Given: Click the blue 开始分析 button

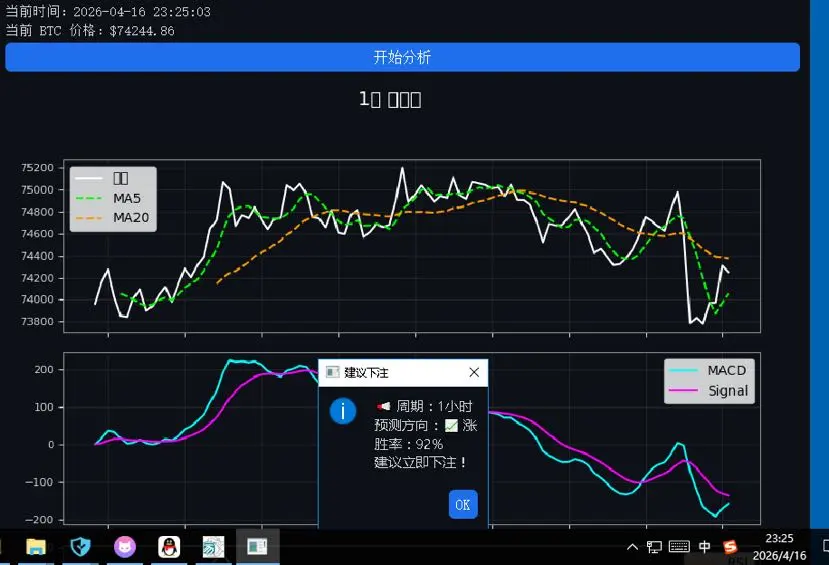Looking at the screenshot, I should click(x=402, y=57).
